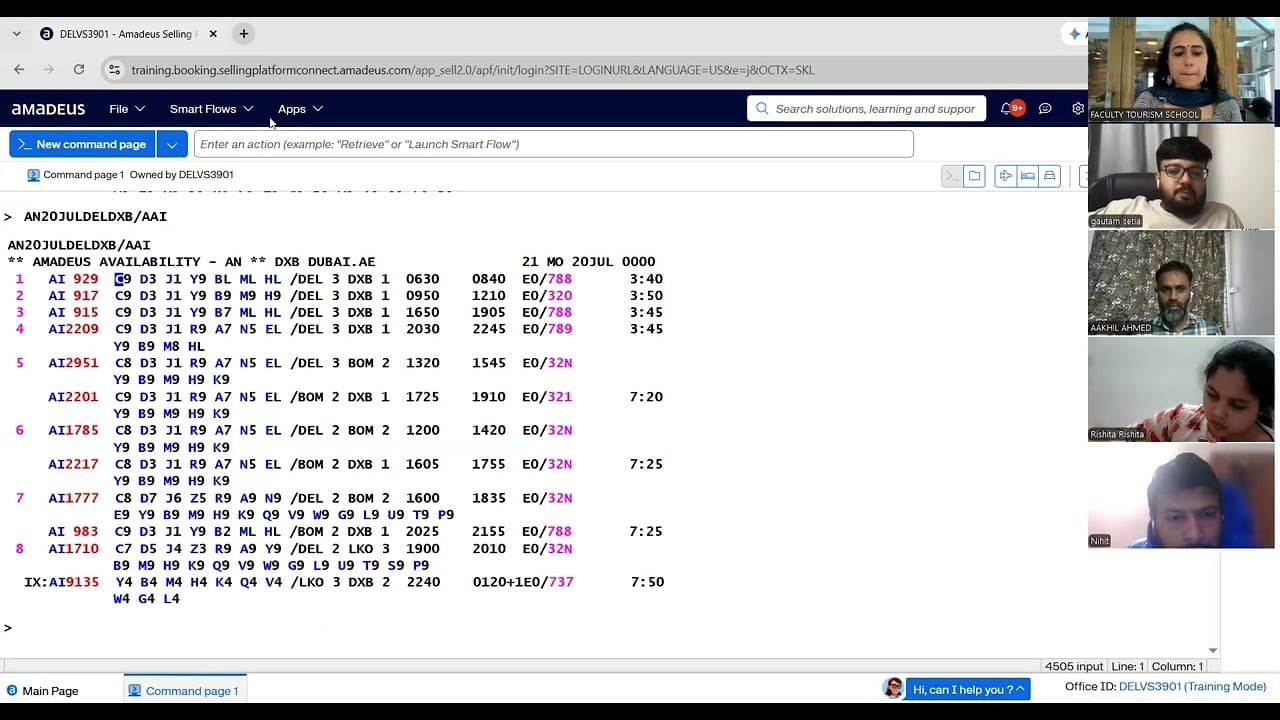
Task: Click the 'Column: 1' status bar entry
Action: point(1177,666)
